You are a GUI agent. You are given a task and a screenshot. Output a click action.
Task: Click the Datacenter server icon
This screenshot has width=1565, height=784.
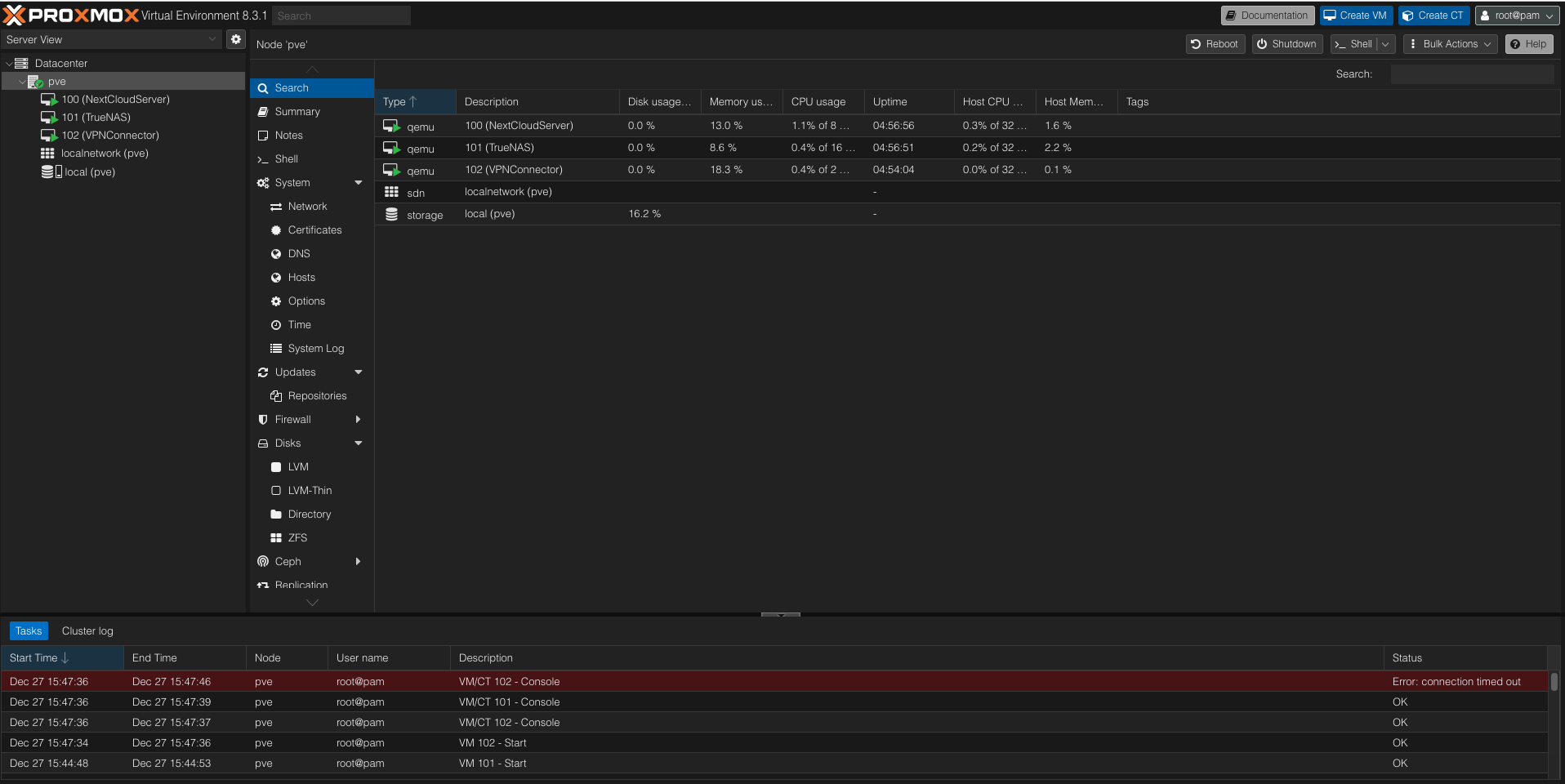[22, 63]
